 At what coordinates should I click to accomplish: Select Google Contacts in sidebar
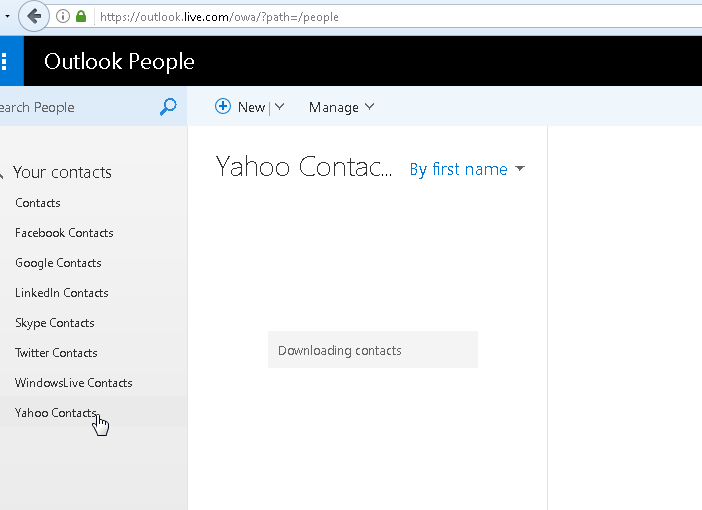[58, 263]
